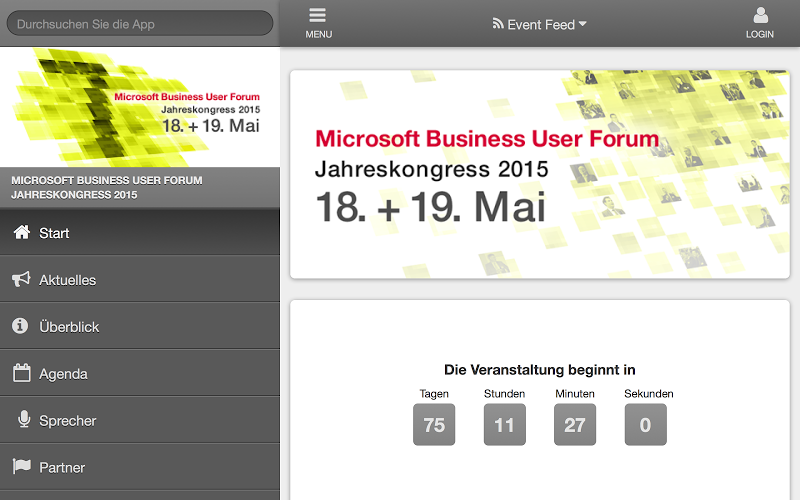800x500 pixels.
Task: Click the login user icon
Action: pos(761,15)
